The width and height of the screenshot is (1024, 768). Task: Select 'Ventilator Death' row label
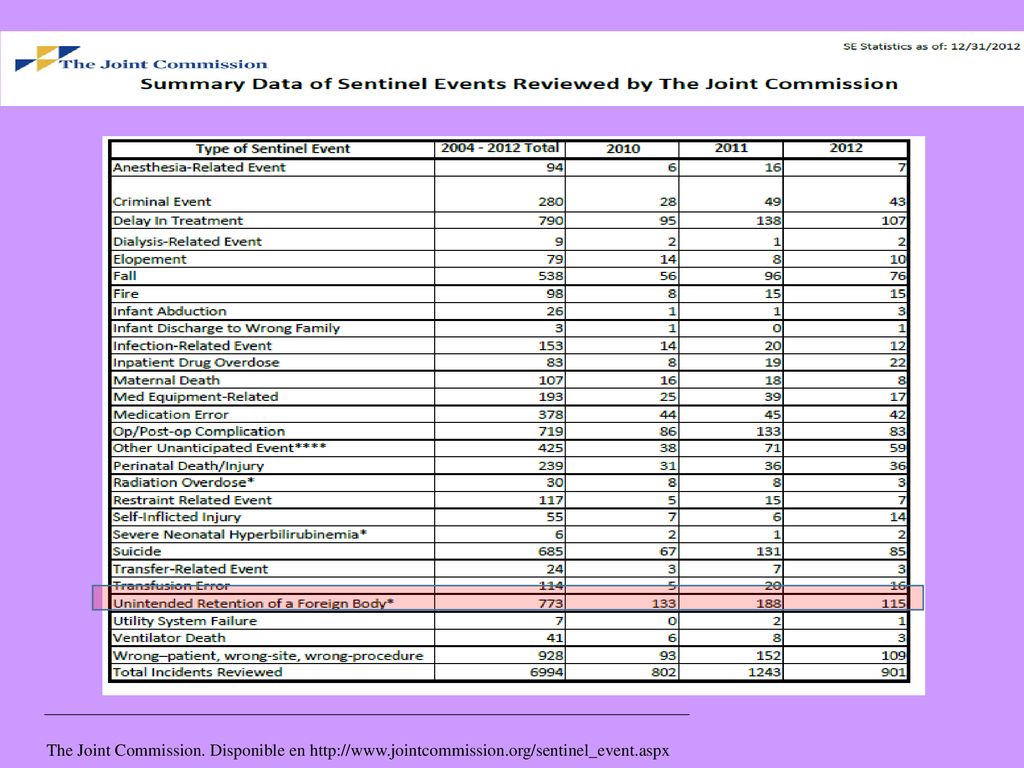[169, 637]
